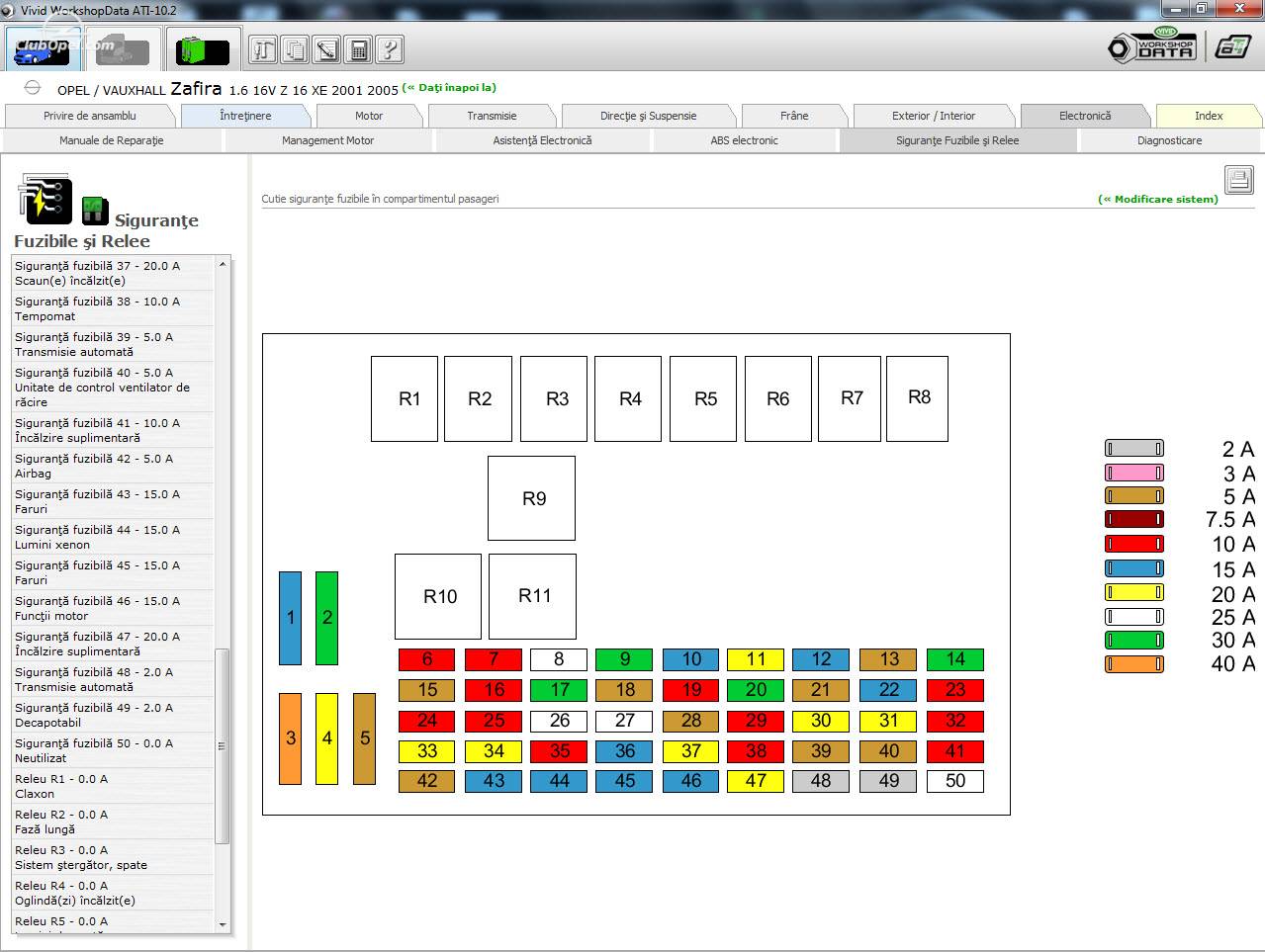Image resolution: width=1265 pixels, height=952 pixels.
Task: Open the calculator tool
Action: [358, 49]
